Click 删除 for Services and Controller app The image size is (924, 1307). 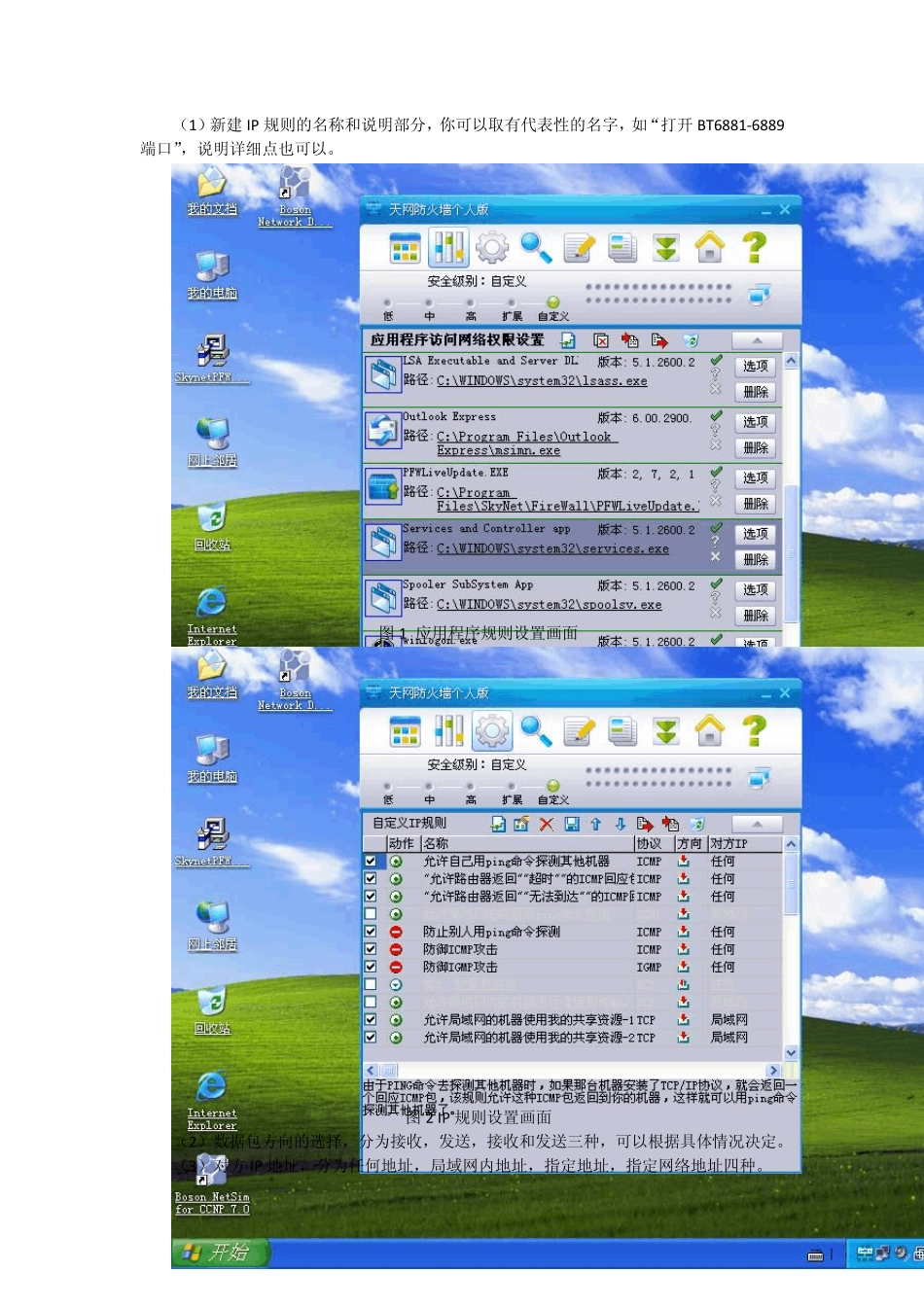click(x=756, y=560)
